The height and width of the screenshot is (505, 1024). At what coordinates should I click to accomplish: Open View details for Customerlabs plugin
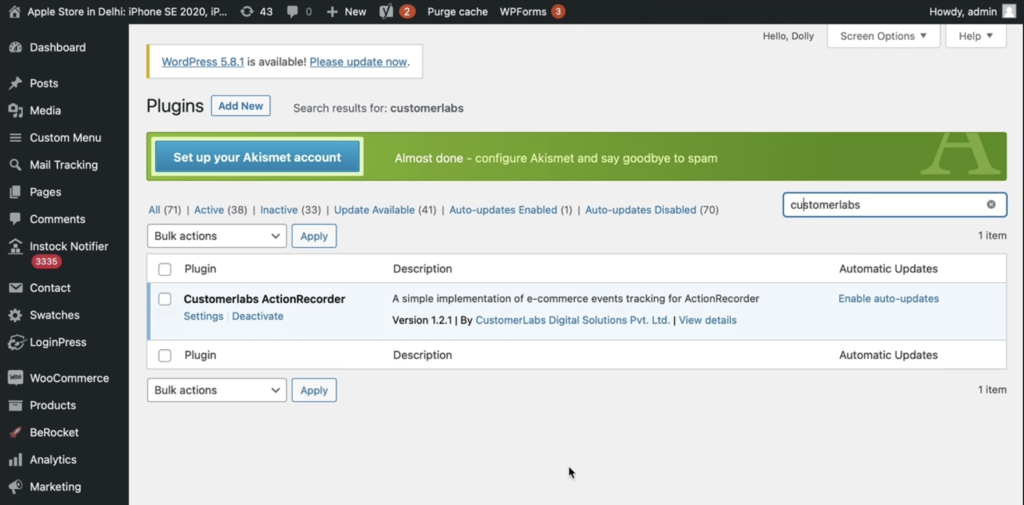tap(707, 320)
